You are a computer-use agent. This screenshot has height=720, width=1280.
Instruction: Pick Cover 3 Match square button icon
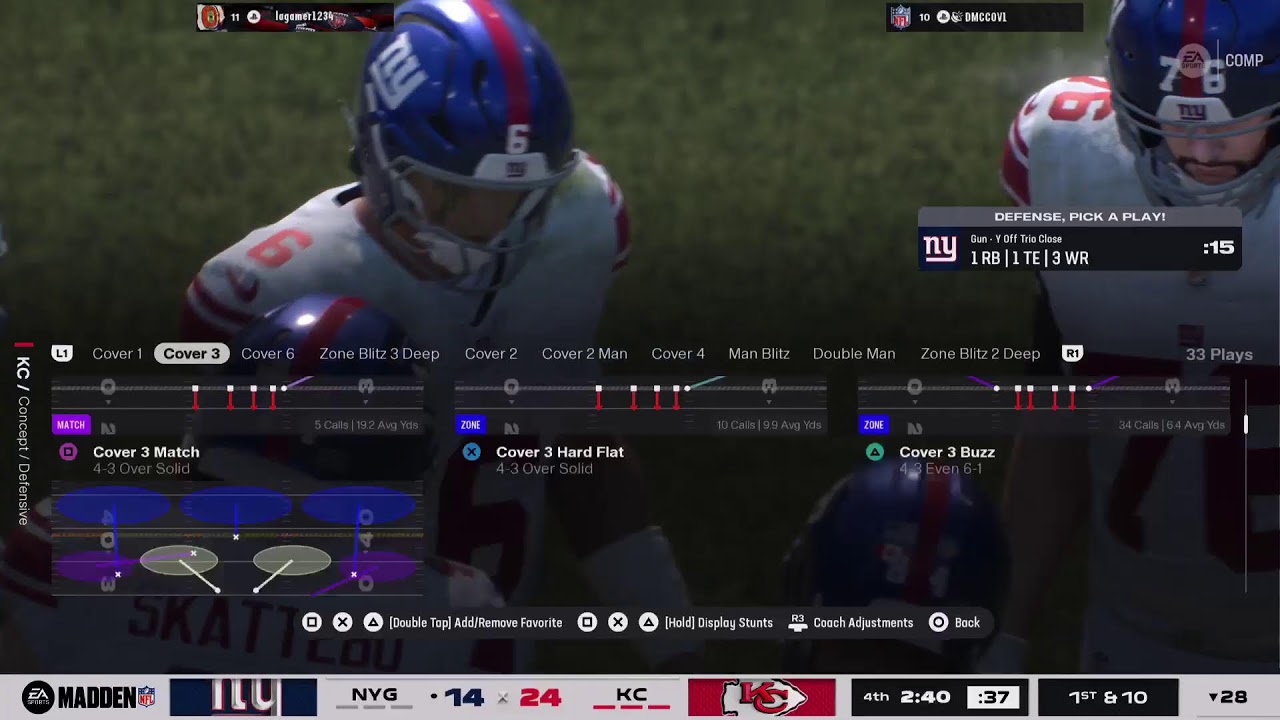[x=68, y=452]
